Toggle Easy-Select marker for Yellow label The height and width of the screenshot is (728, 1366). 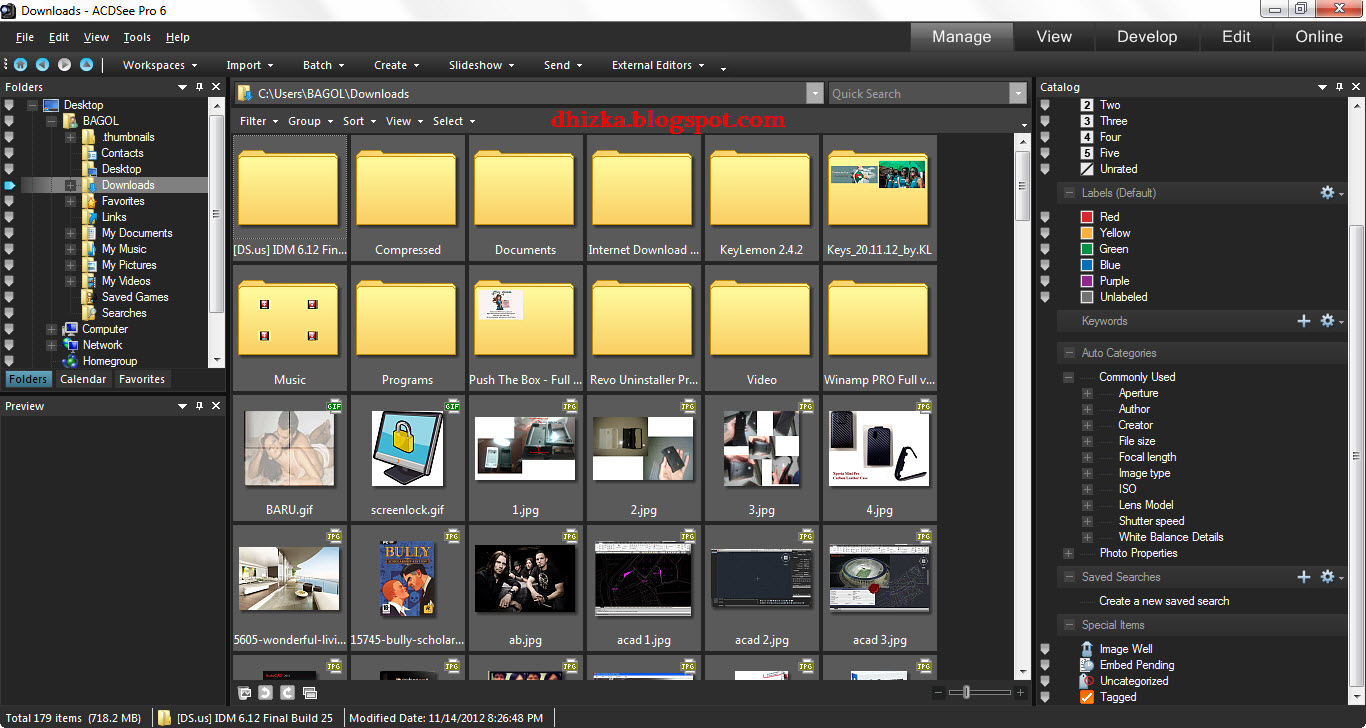[1046, 233]
